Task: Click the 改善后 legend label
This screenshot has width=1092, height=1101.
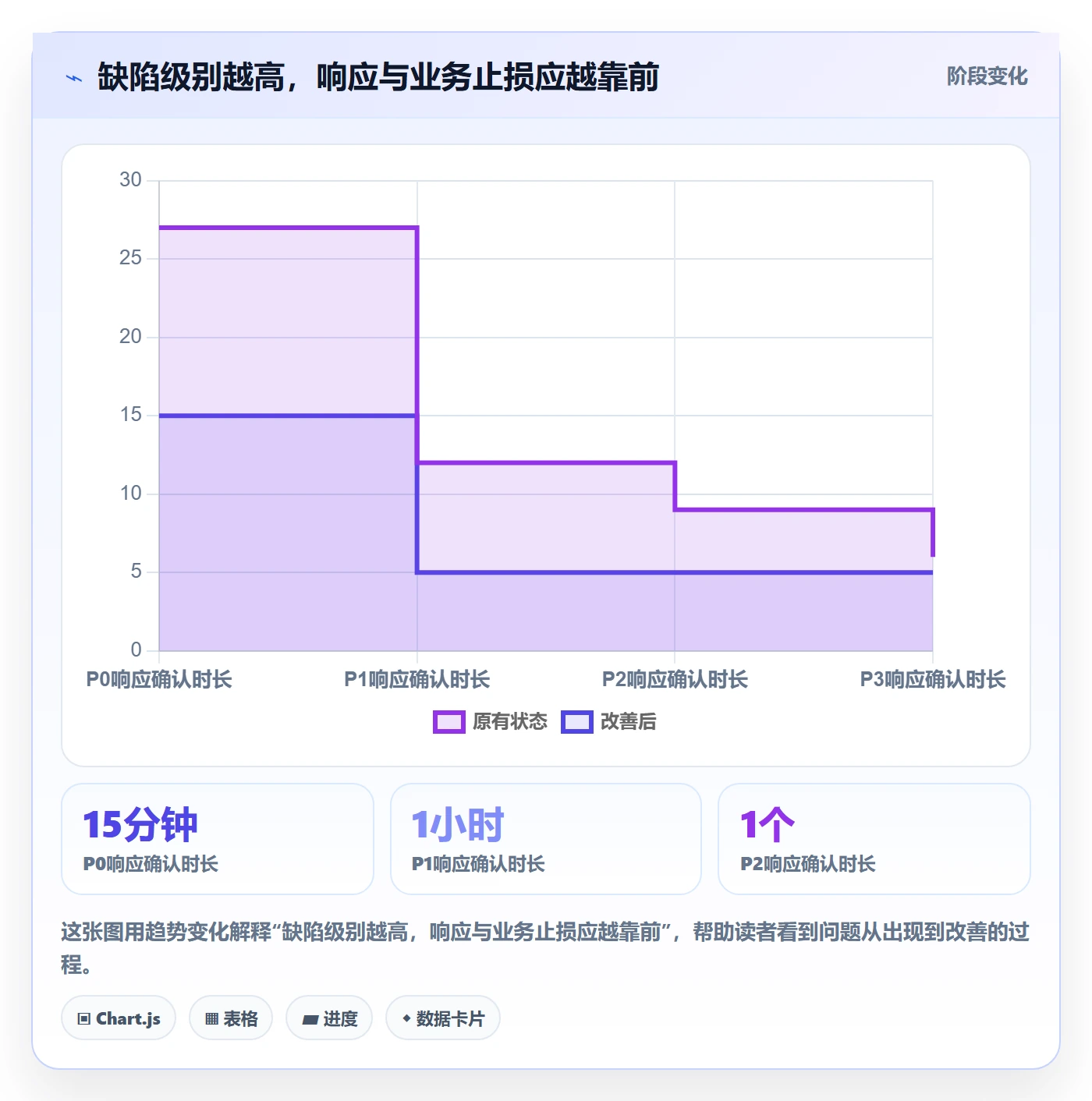Action: tap(629, 722)
